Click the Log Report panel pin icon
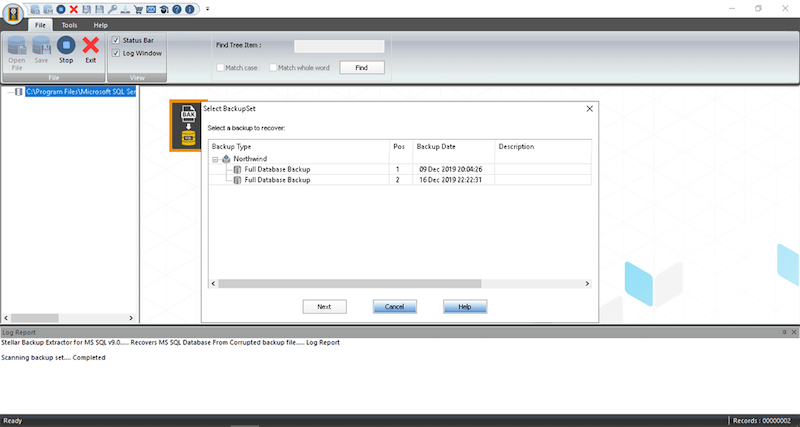Screen dimensions: 800x427 pos(785,332)
